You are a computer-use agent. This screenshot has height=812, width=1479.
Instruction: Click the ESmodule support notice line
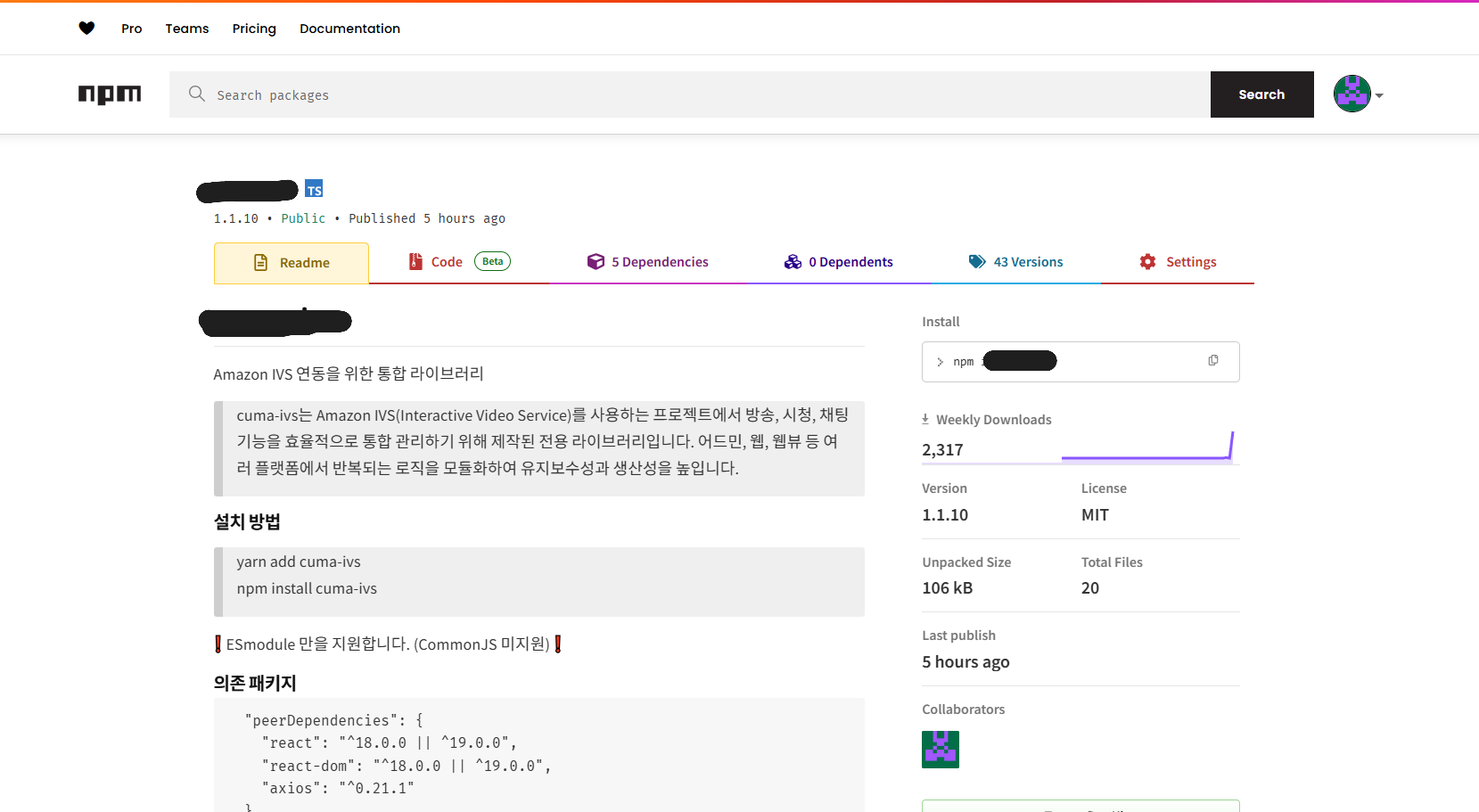tap(388, 644)
